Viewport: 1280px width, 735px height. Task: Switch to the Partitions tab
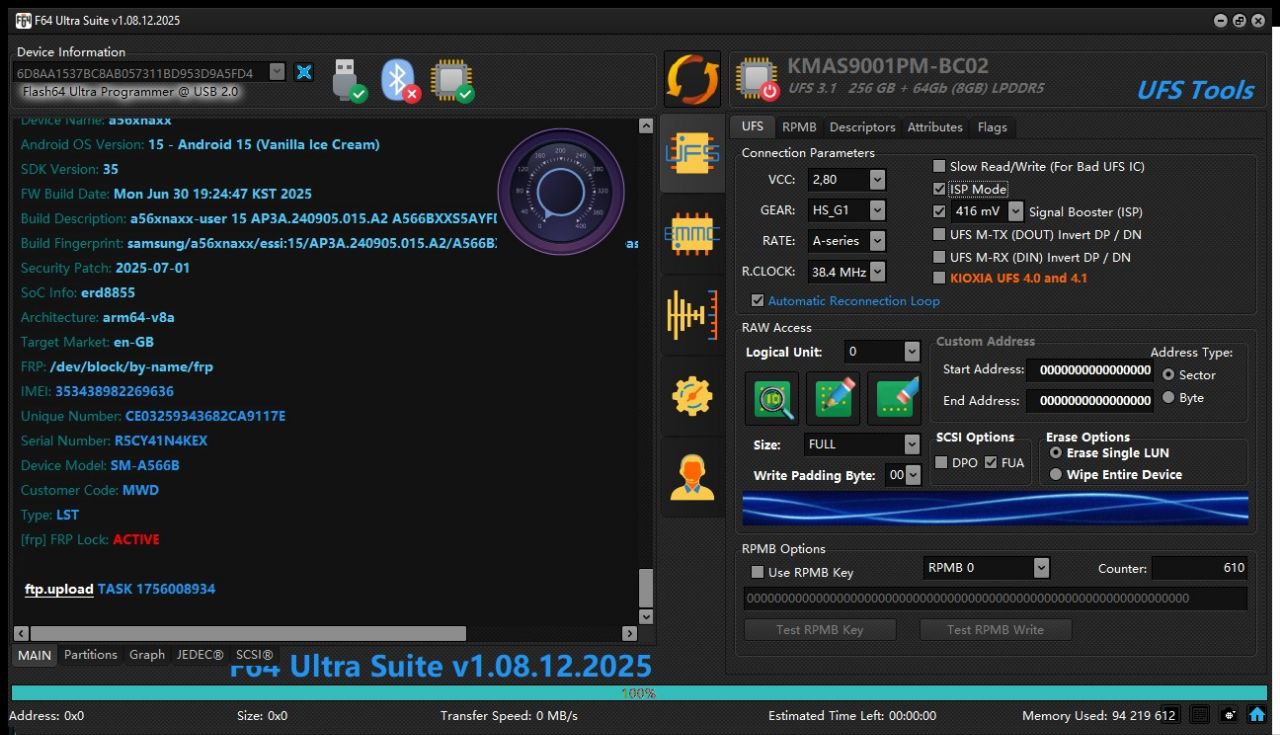pos(91,655)
